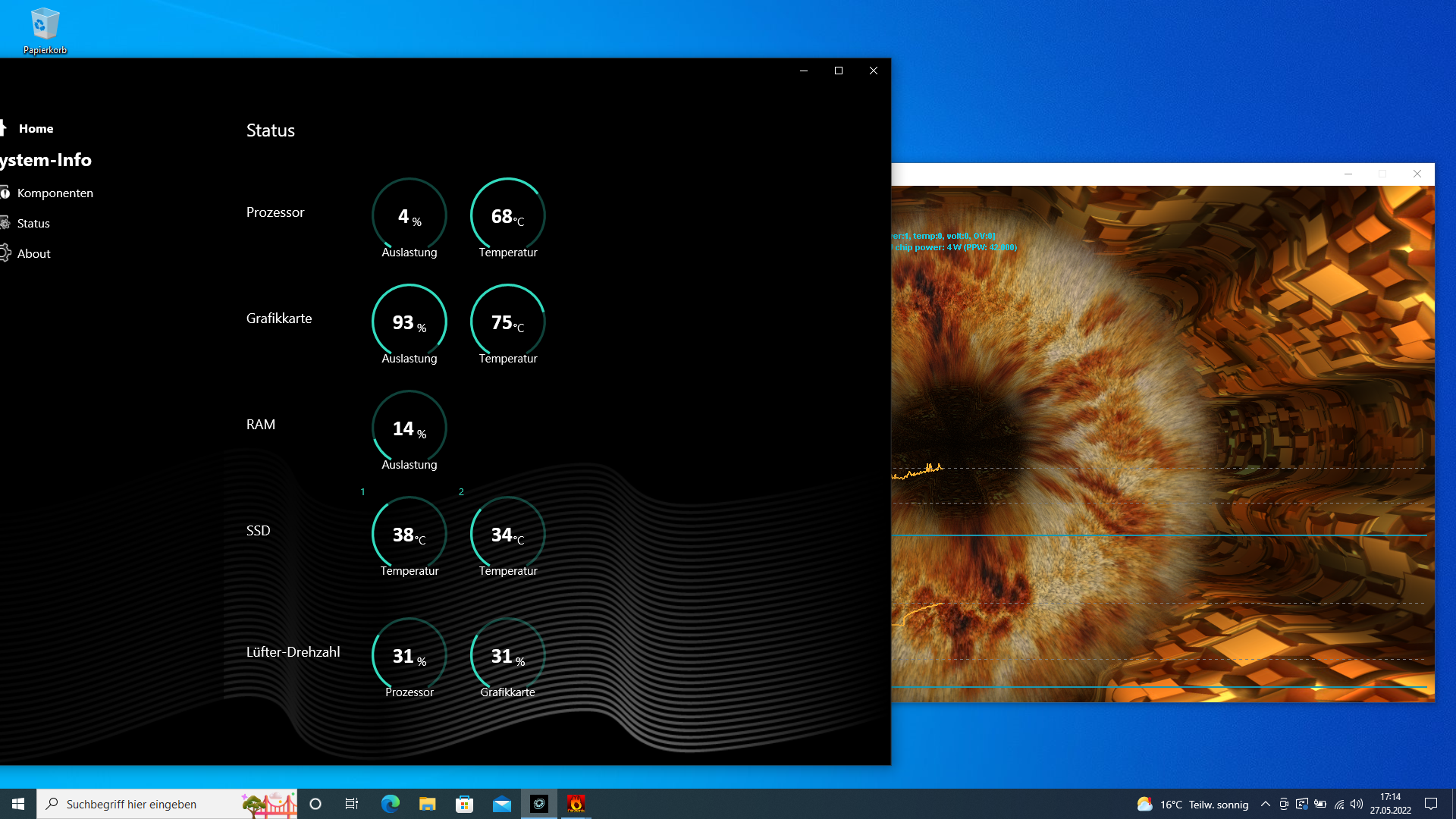The width and height of the screenshot is (1456, 819).
Task: Open the Windows Start menu
Action: pos(18,804)
